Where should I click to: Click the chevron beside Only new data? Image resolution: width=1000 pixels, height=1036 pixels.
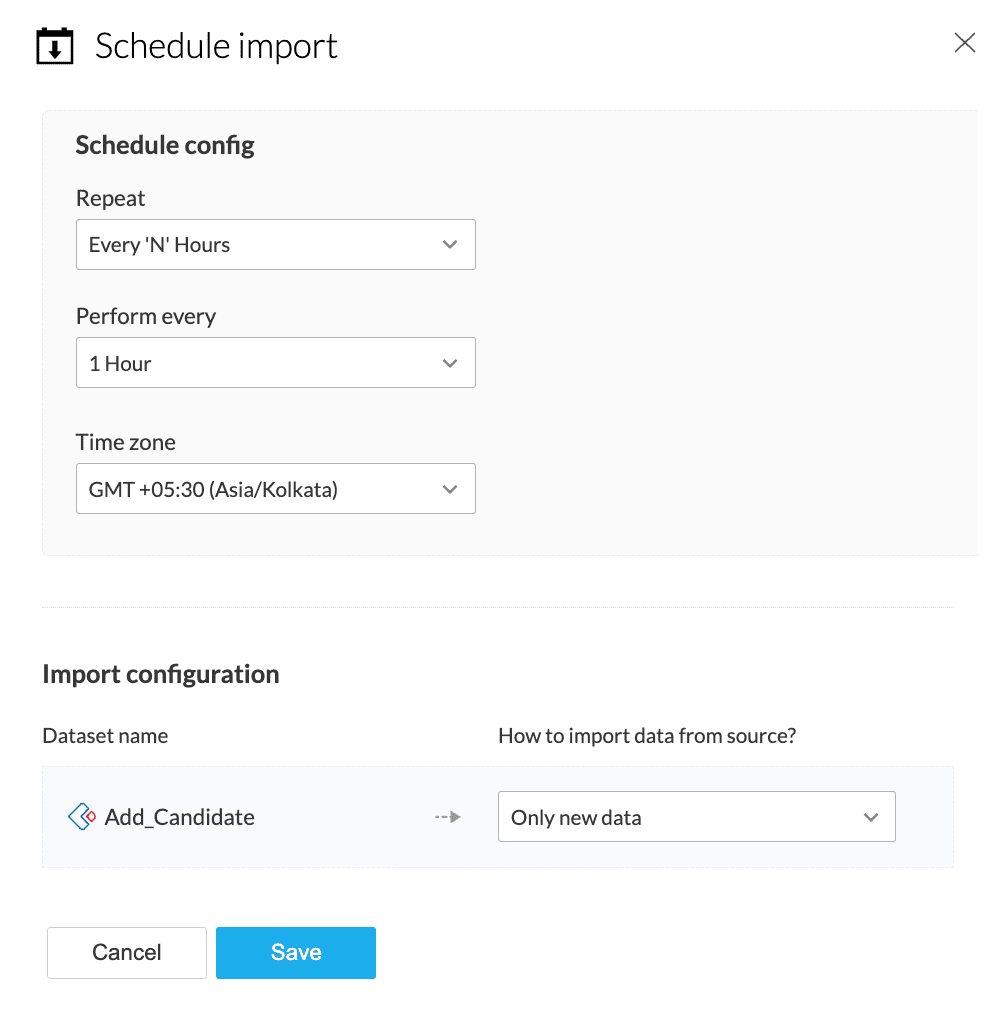[870, 817]
